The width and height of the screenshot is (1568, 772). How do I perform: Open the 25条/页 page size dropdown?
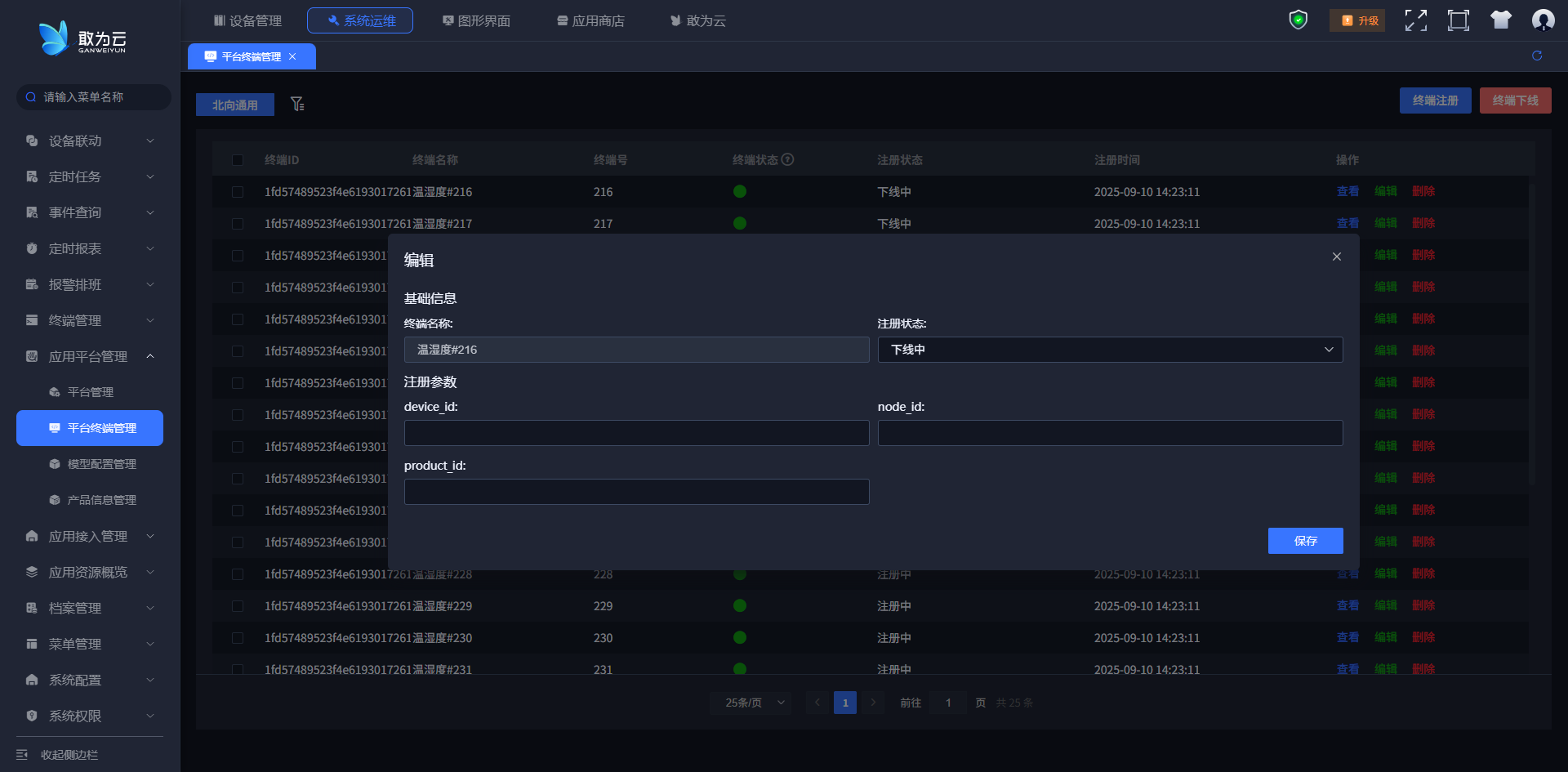751,703
